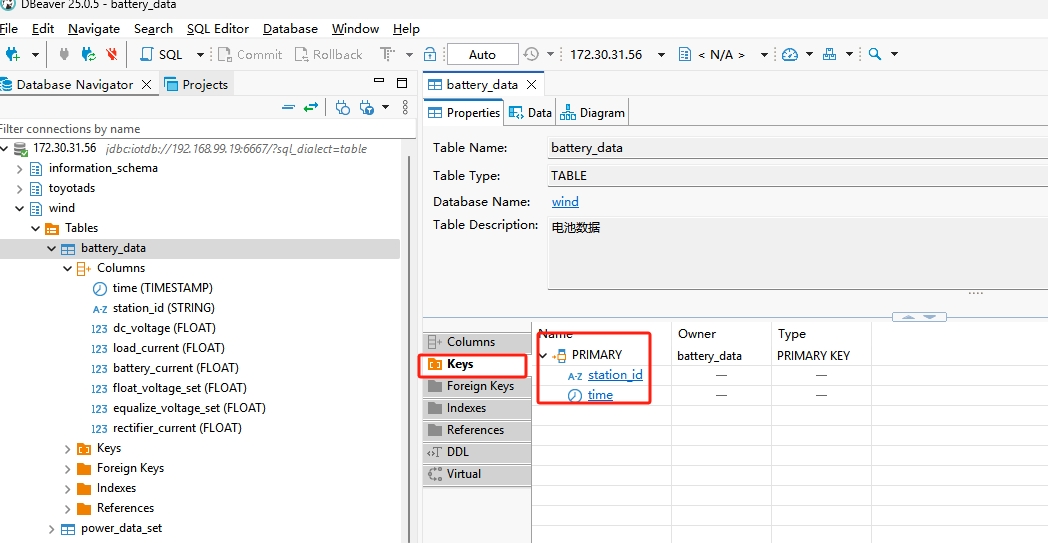This screenshot has height=543, width=1048.
Task: Expand the information_schema database node
Action: tap(19, 168)
